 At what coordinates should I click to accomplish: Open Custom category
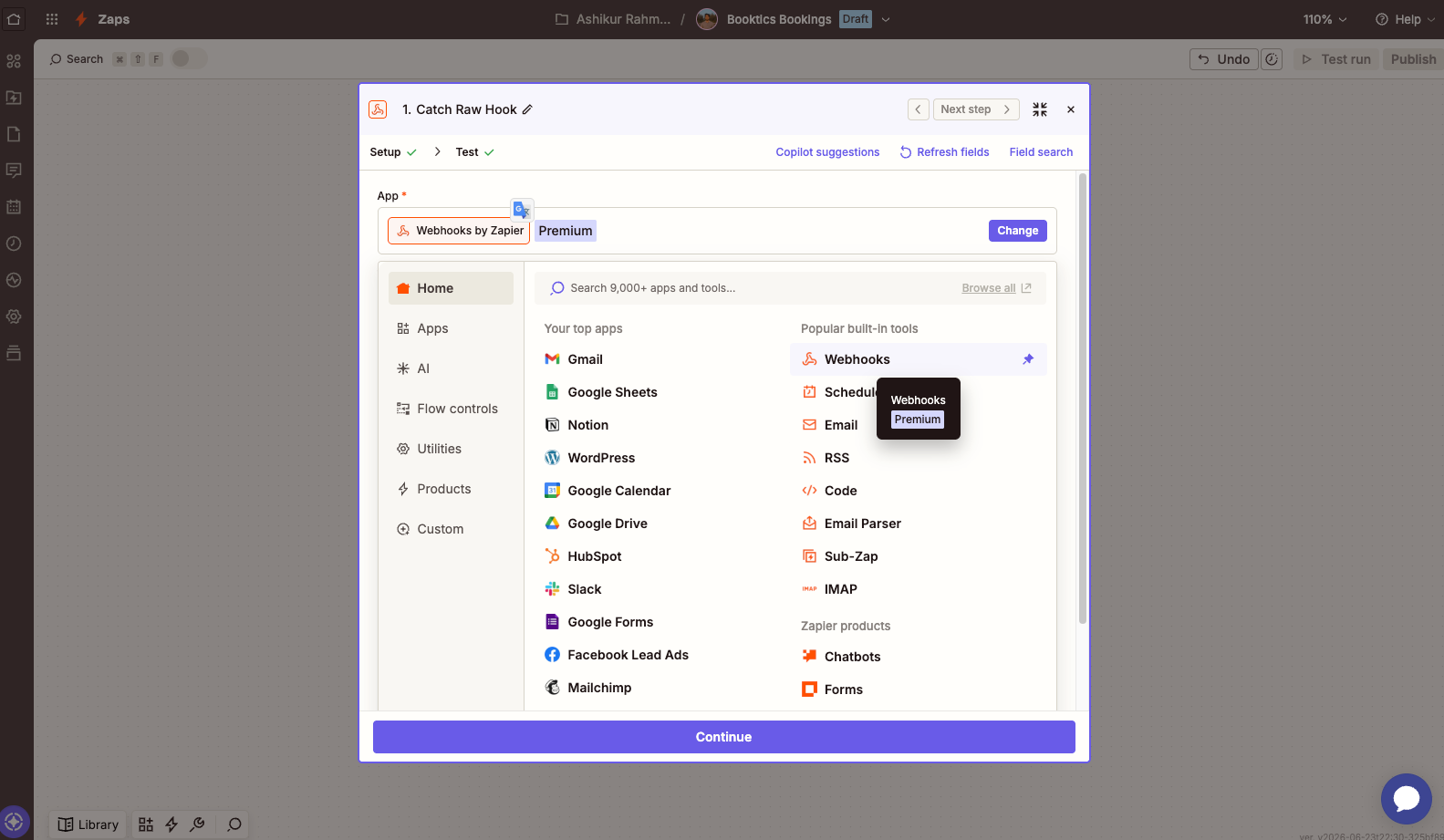[451, 529]
